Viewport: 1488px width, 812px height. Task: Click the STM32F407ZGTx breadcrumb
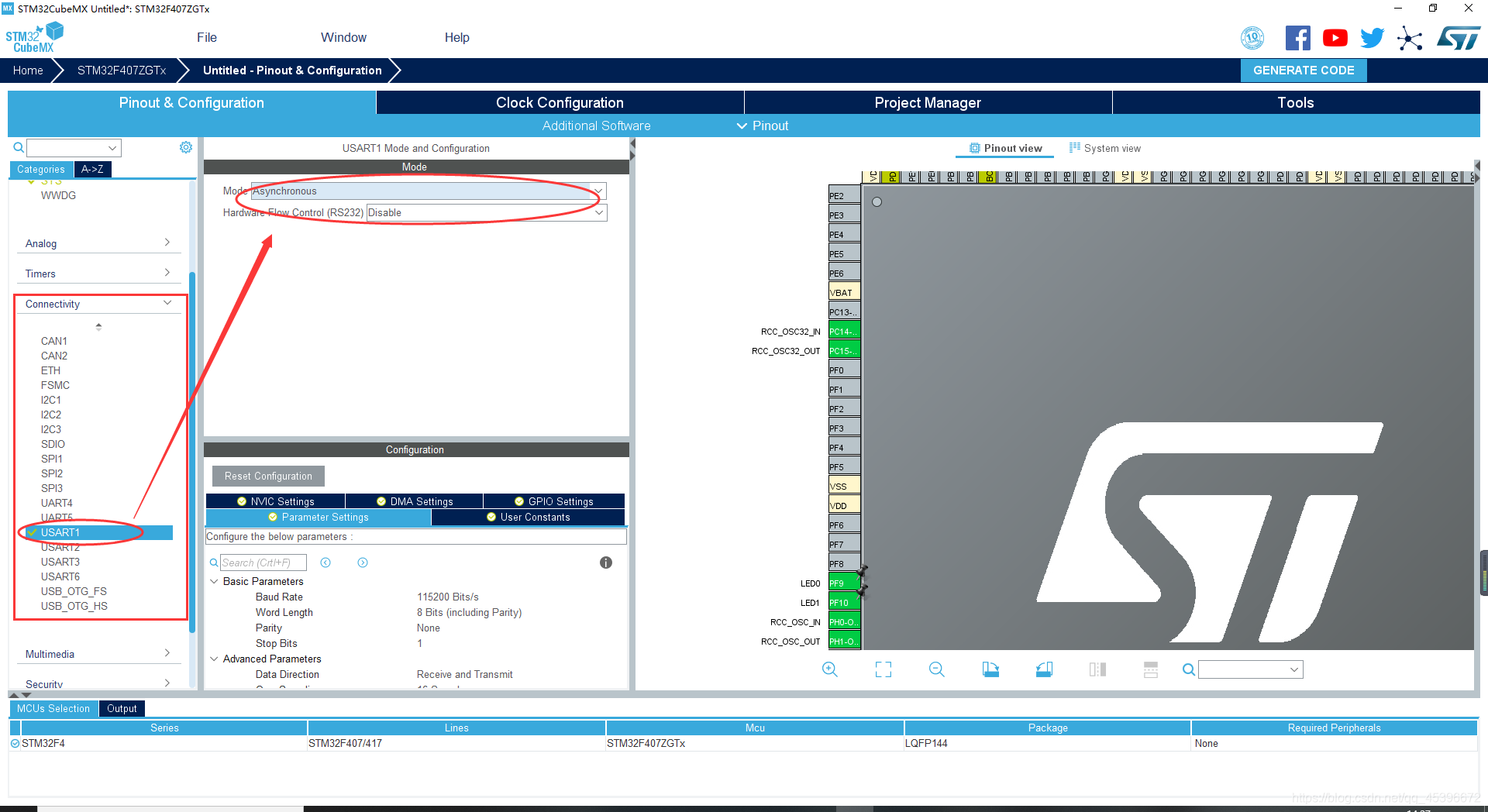(122, 70)
